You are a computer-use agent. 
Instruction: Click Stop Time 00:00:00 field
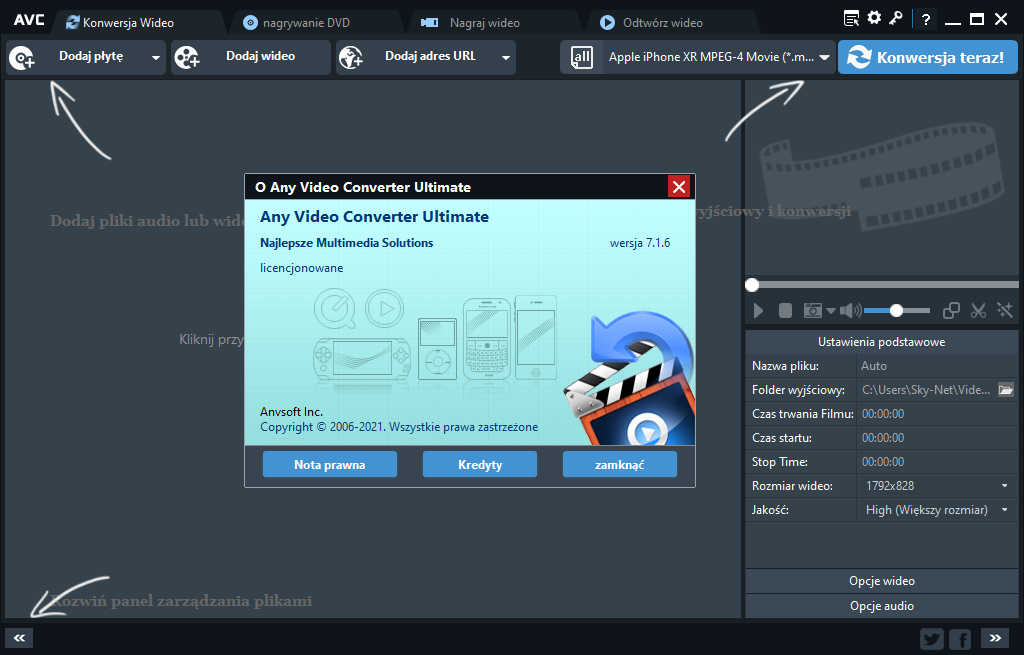click(937, 462)
